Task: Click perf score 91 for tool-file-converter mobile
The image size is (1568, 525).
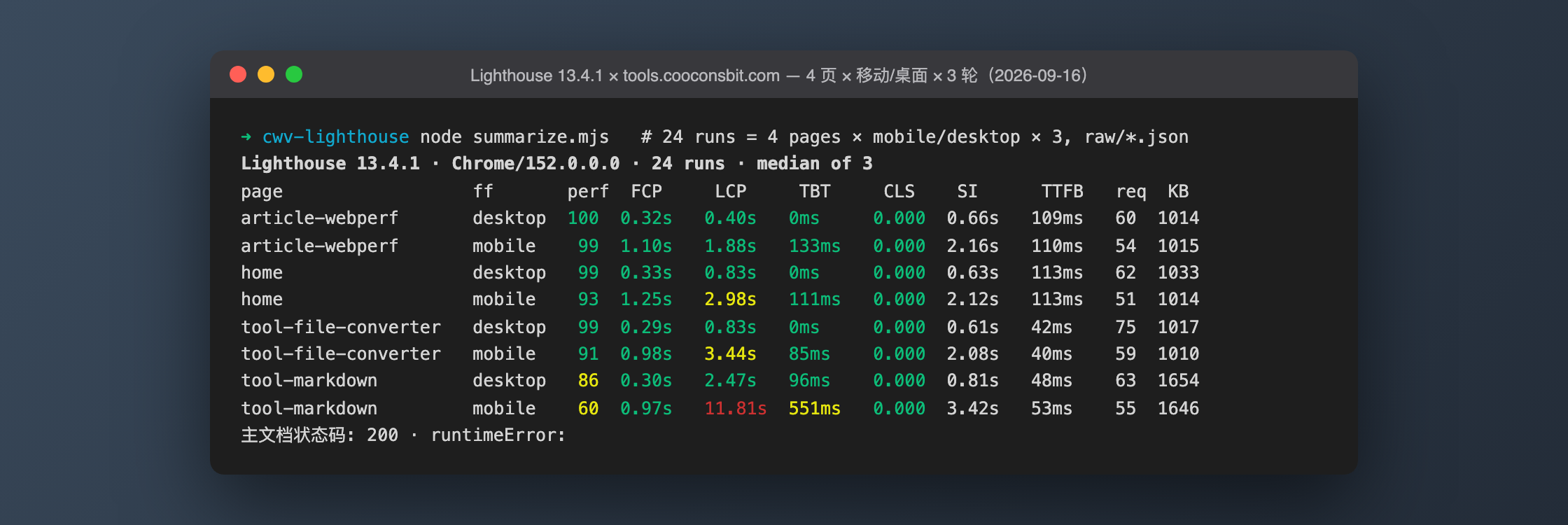Action: click(x=588, y=353)
